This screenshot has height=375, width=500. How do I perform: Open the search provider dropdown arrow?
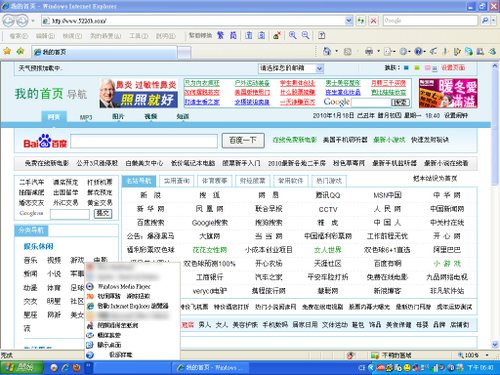pos(494,21)
